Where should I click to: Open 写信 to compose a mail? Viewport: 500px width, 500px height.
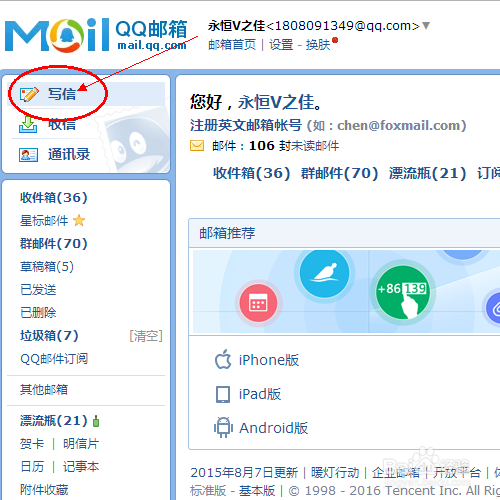(62, 94)
